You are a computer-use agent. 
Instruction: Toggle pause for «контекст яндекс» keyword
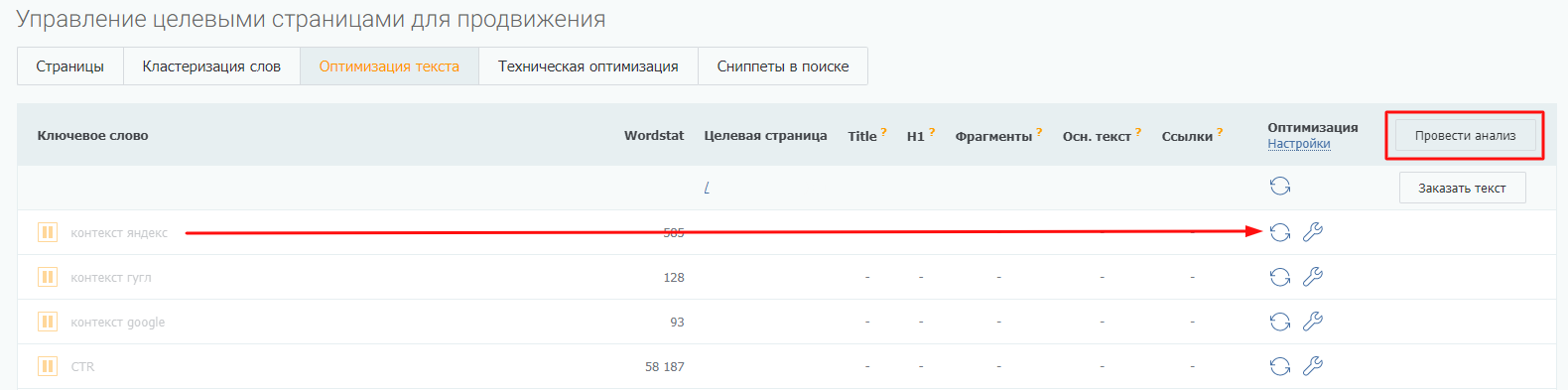[47, 232]
